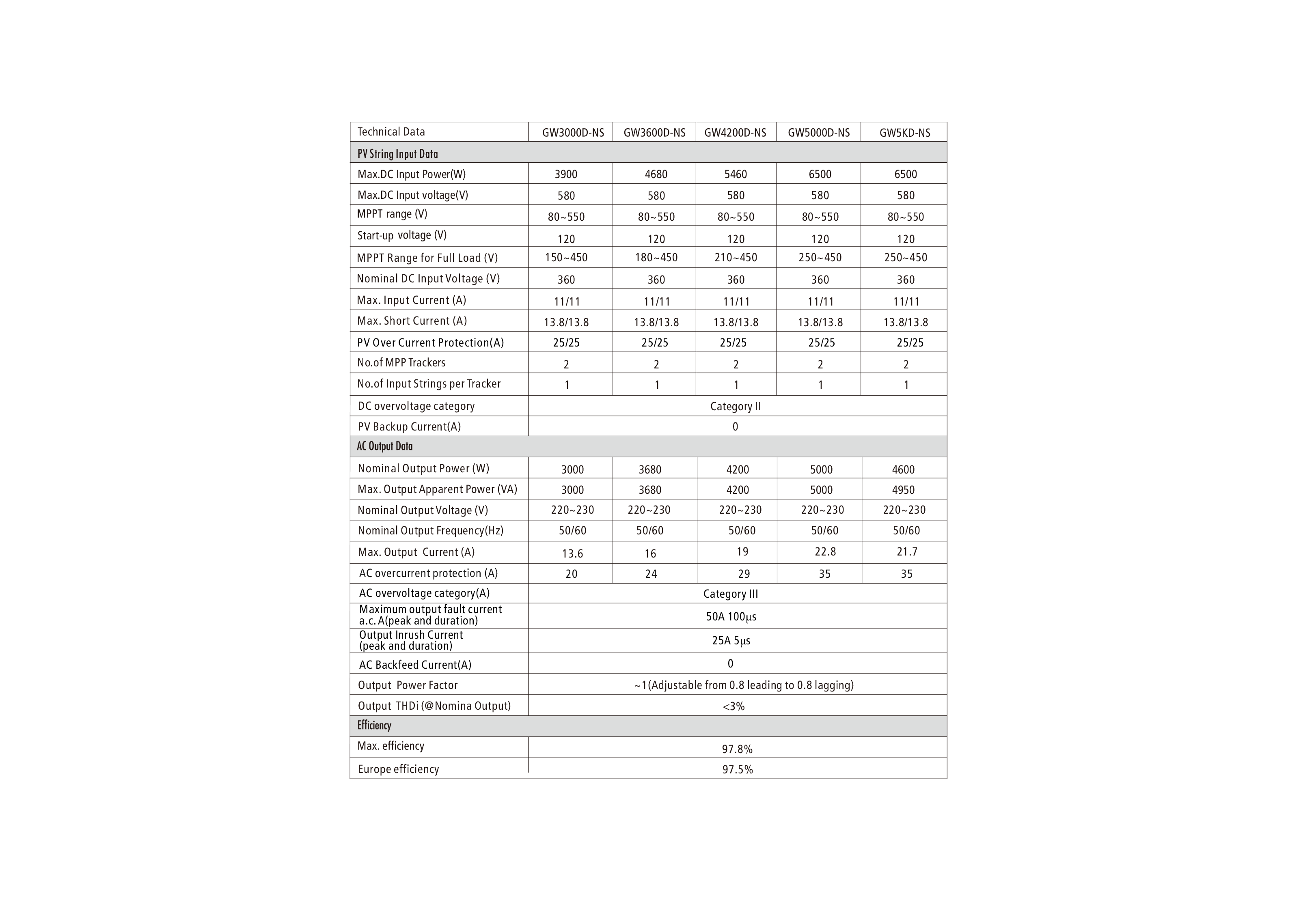Screen dimensions: 1316x913
Task: Click the Output Power Factor row label
Action: (408, 685)
